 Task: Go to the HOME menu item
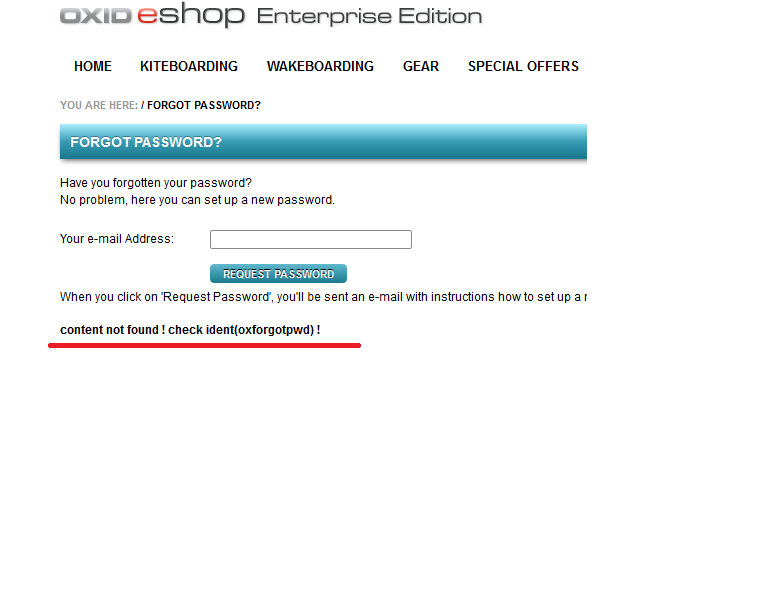pos(93,66)
